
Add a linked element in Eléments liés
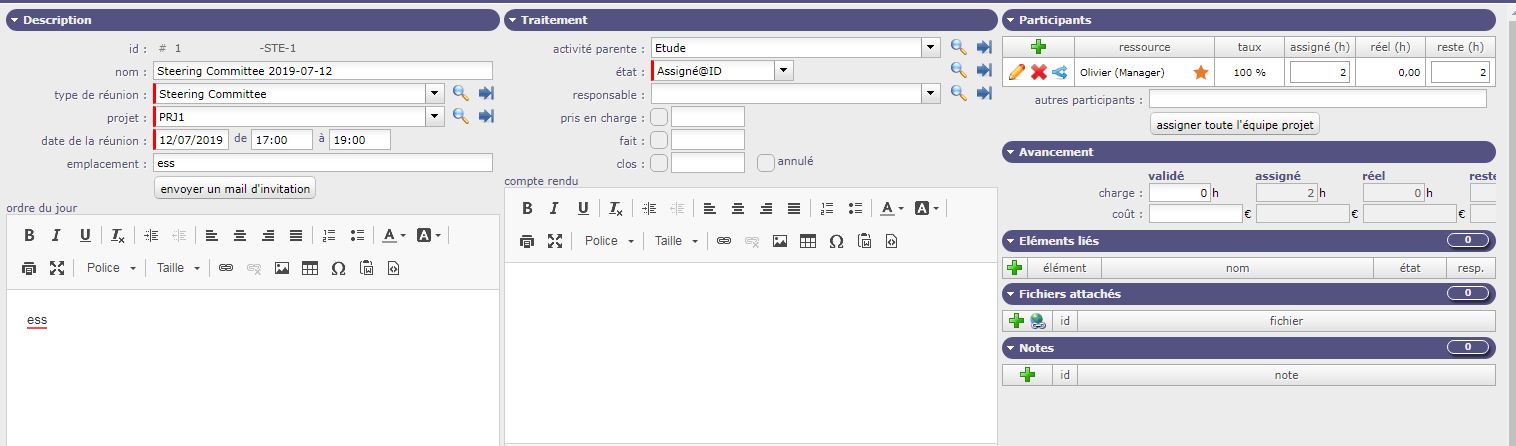point(1014,268)
